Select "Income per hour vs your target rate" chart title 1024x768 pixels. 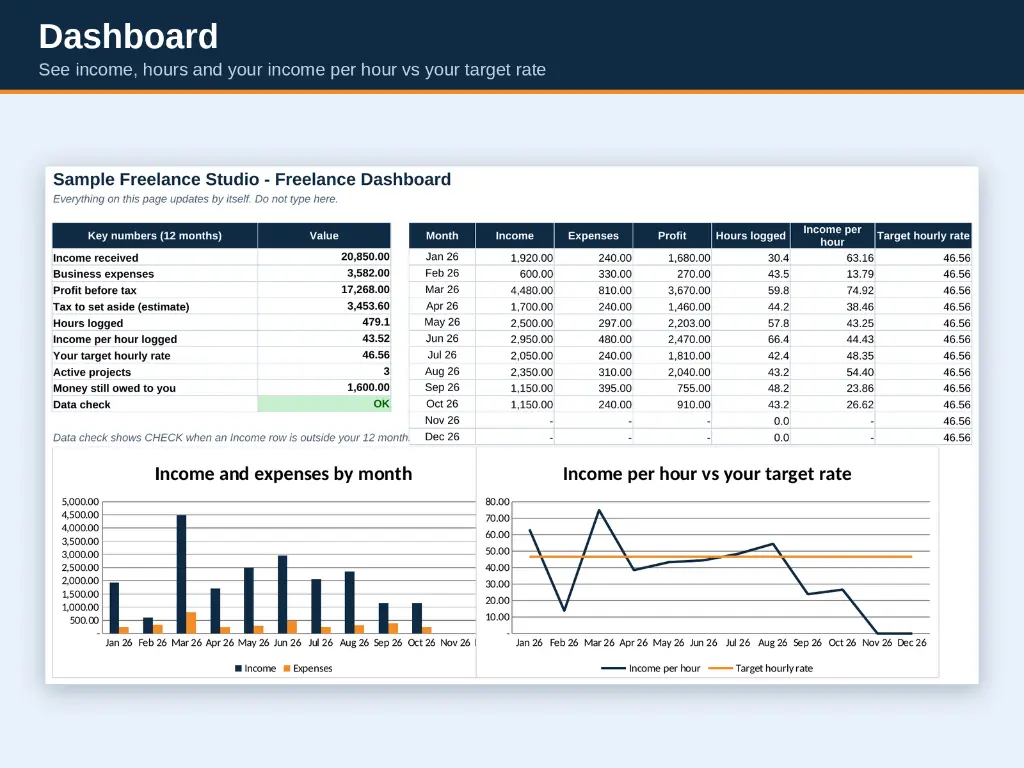(707, 473)
